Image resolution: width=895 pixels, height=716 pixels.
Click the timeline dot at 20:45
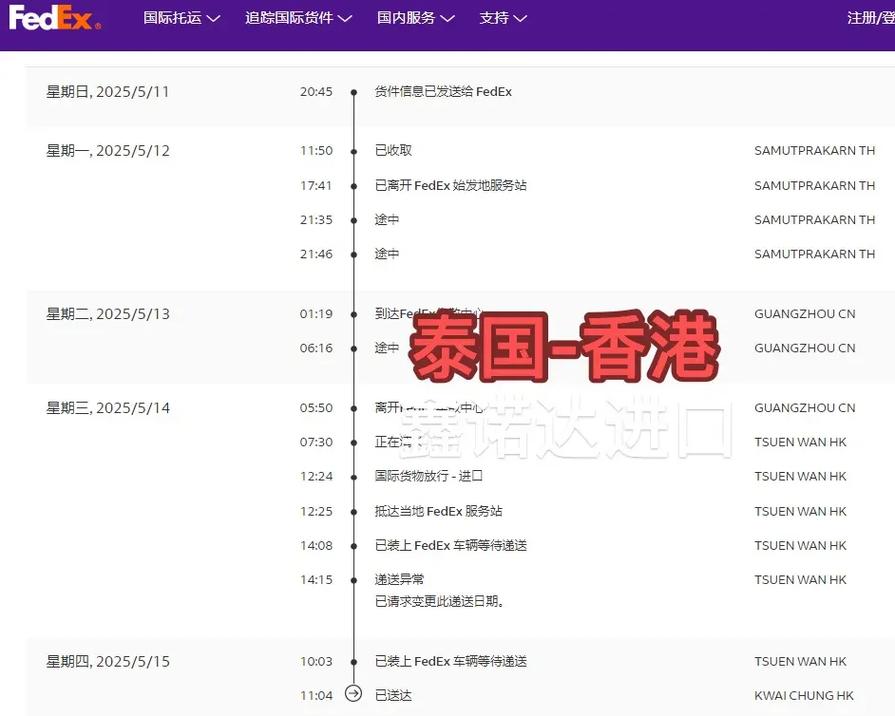coord(354,92)
